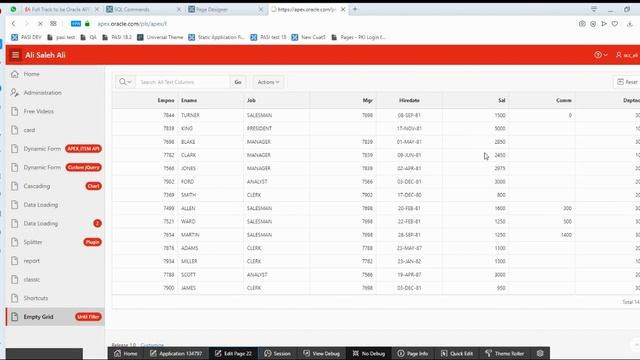The image size is (640, 360).
Task: Open the Ename column header menu
Action: click(x=189, y=100)
